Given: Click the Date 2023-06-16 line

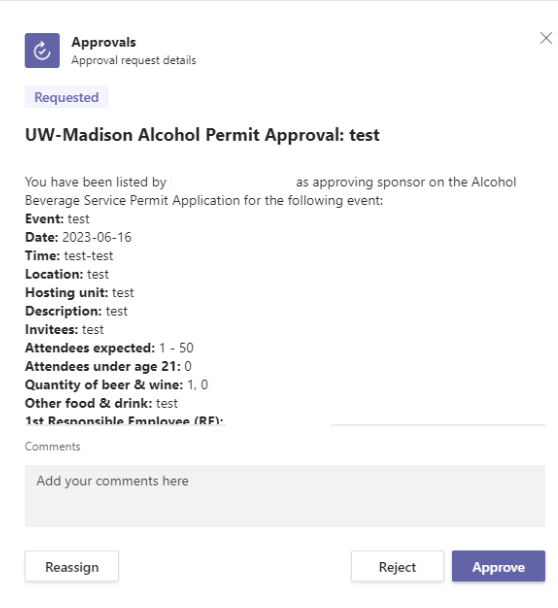Looking at the screenshot, I should pos(78,237).
